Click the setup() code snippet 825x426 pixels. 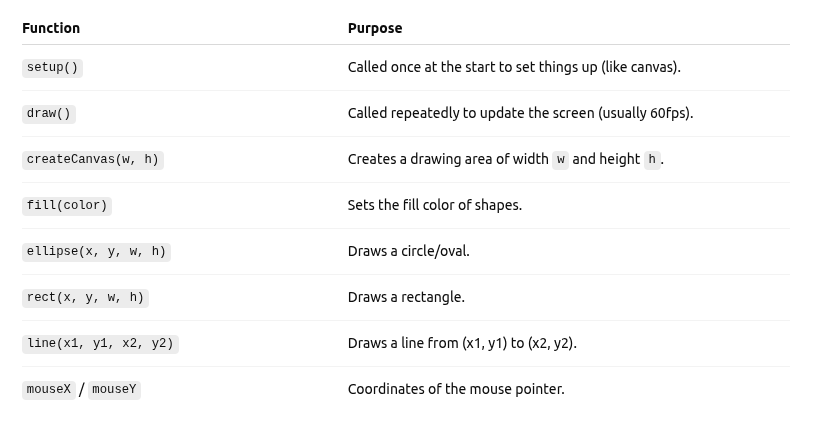click(52, 68)
